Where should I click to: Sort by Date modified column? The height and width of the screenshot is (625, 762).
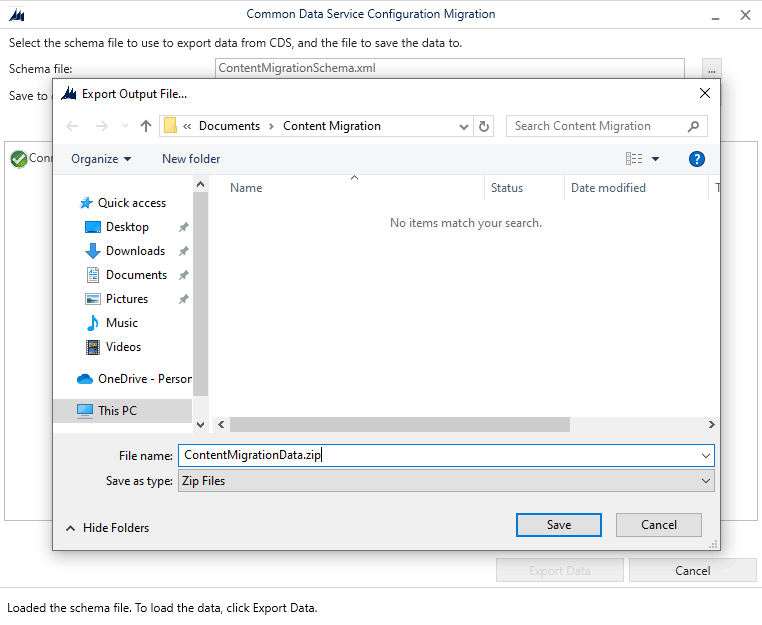(x=608, y=188)
